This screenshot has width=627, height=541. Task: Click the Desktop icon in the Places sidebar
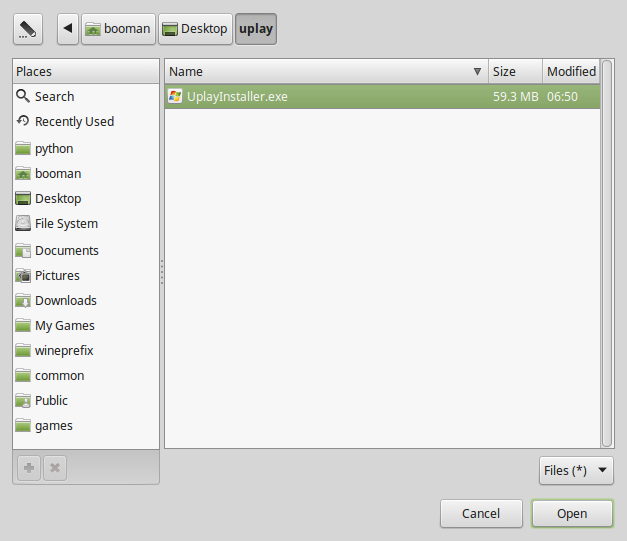pos(23,198)
